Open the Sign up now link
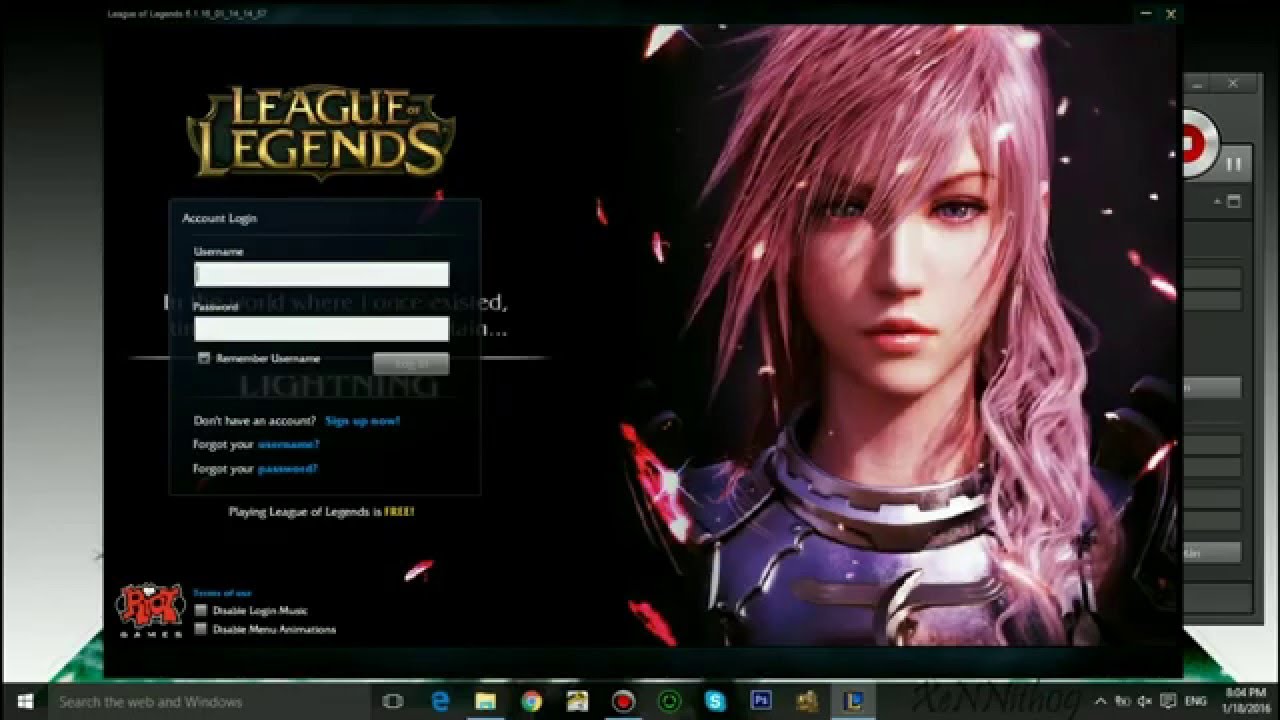This screenshot has width=1280, height=720. pyautogui.click(x=362, y=421)
